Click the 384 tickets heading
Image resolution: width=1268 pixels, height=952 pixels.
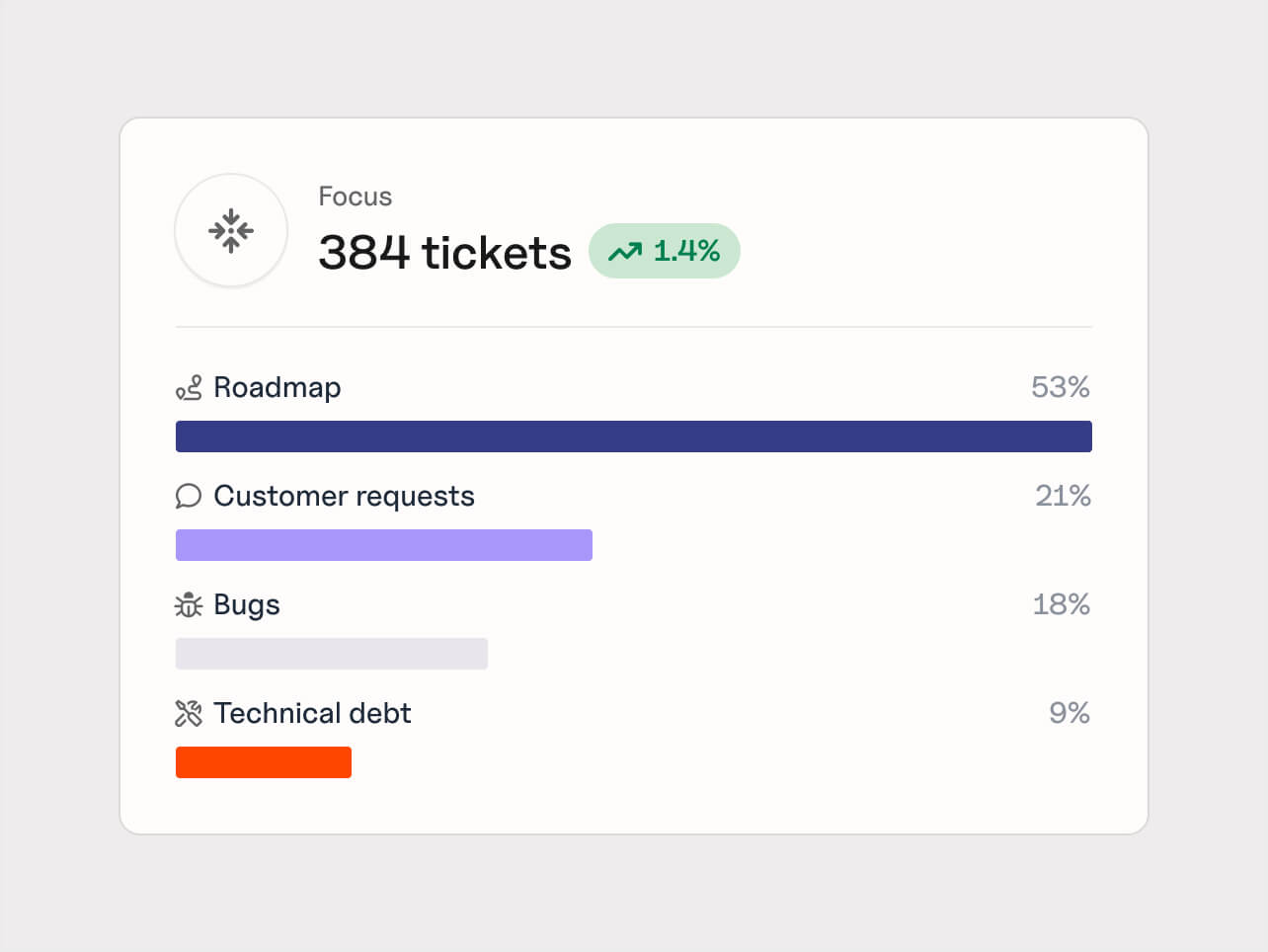click(x=444, y=253)
